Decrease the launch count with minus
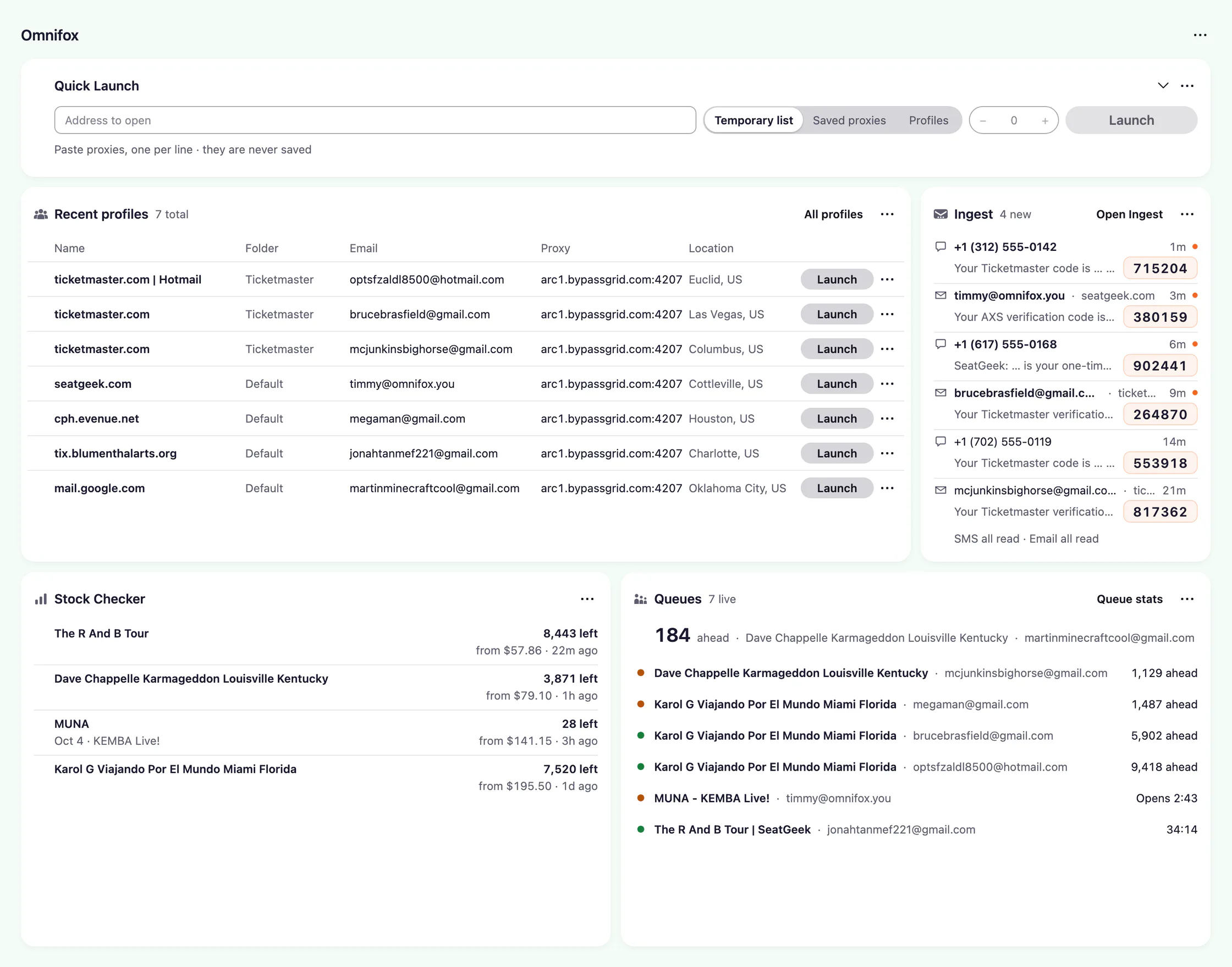The height and width of the screenshot is (967, 1232). pyautogui.click(x=983, y=120)
